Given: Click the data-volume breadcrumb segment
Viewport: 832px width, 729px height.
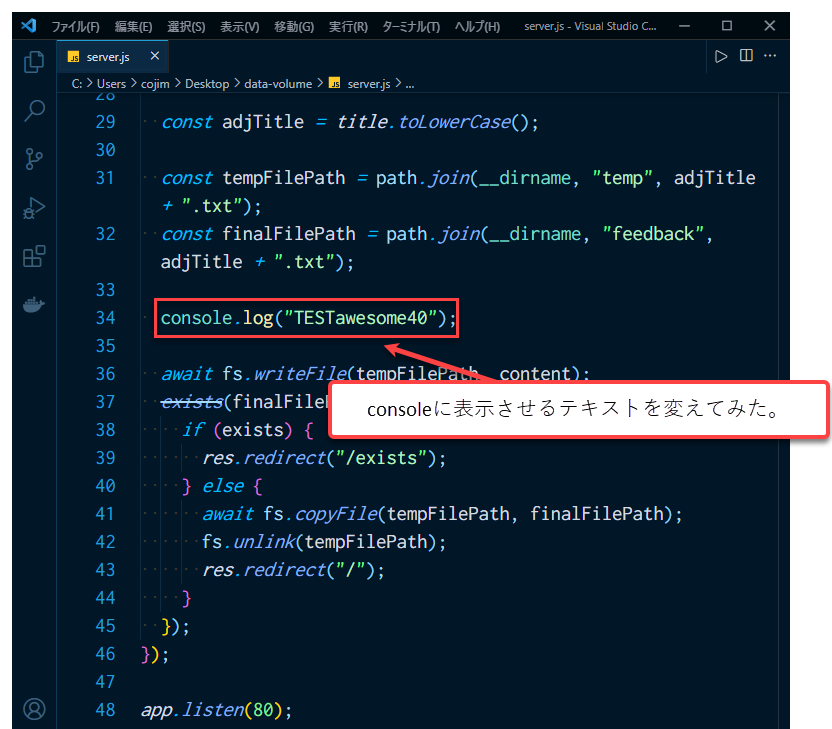Looking at the screenshot, I should pyautogui.click(x=278, y=84).
